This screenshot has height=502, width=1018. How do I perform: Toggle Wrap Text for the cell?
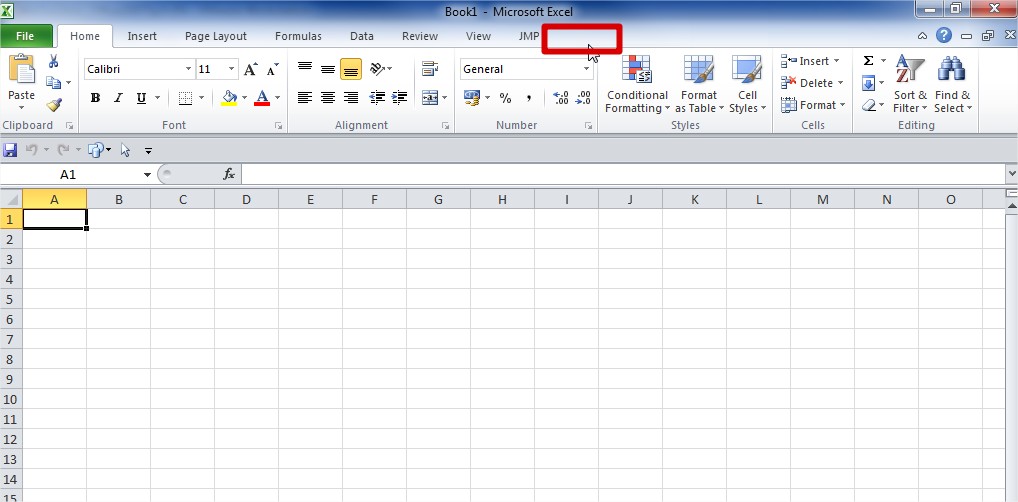pyautogui.click(x=430, y=69)
